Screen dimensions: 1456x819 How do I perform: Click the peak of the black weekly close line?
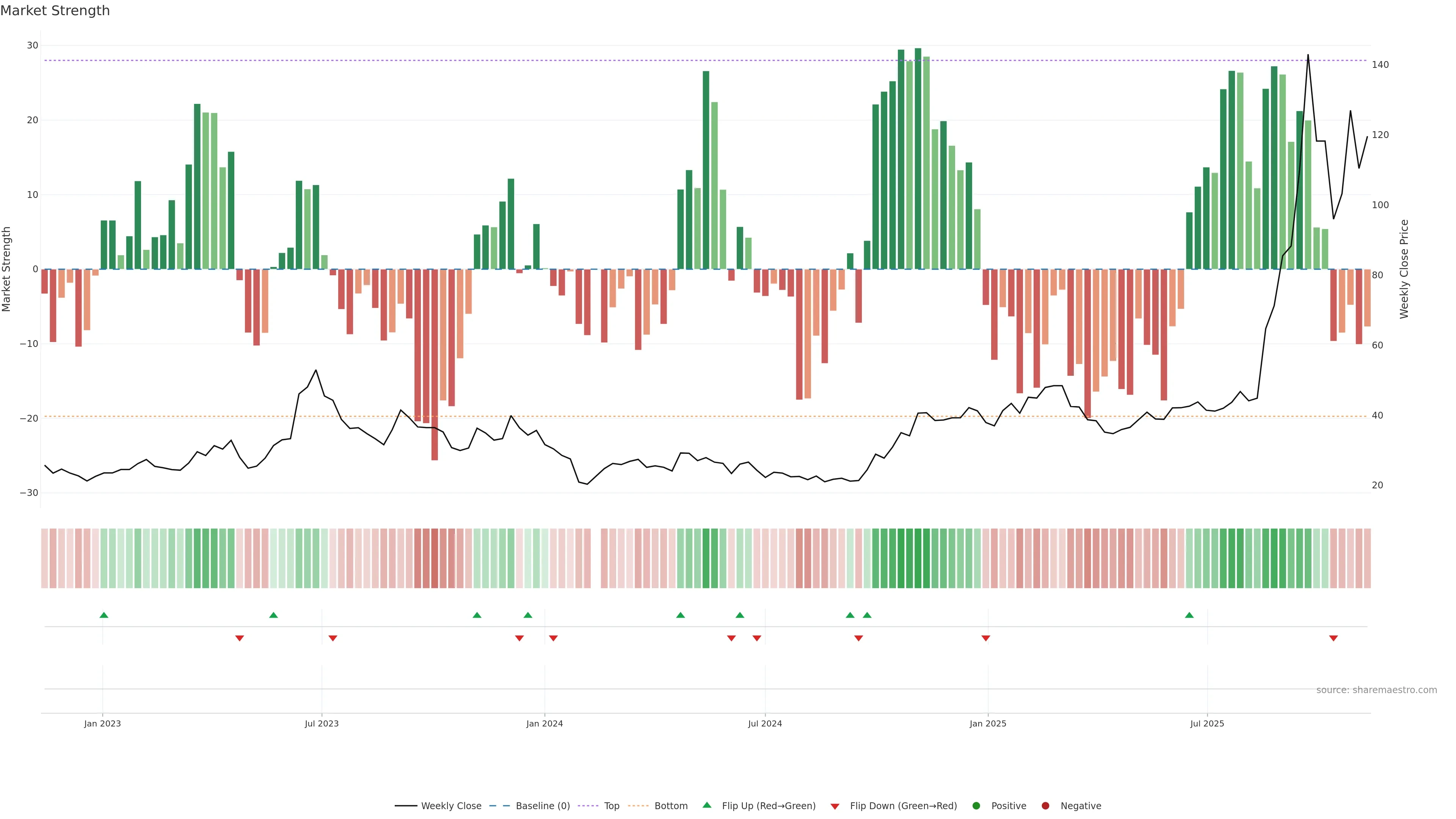click(1308, 55)
